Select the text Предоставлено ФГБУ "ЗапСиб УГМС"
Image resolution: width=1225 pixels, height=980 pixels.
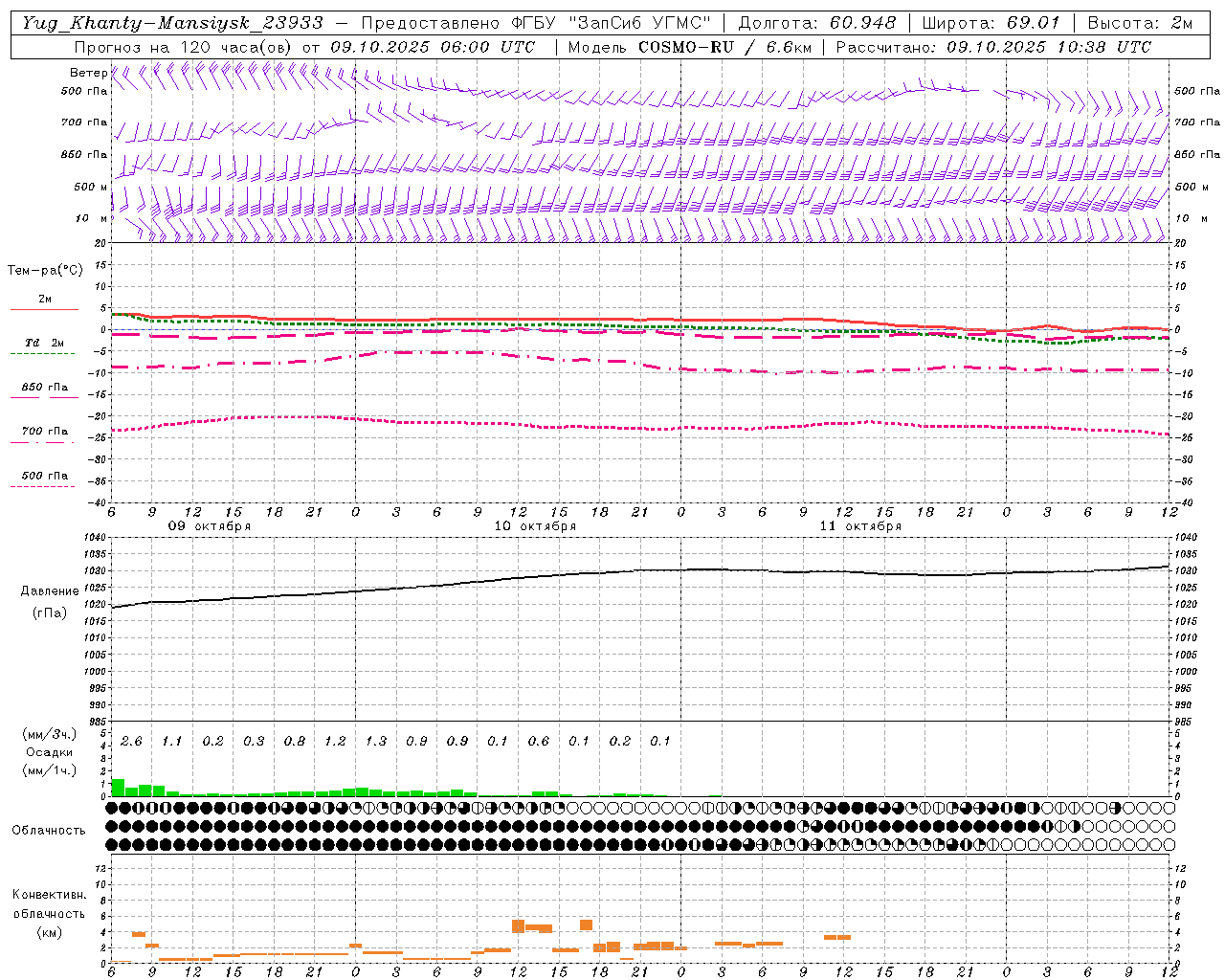coord(536,23)
